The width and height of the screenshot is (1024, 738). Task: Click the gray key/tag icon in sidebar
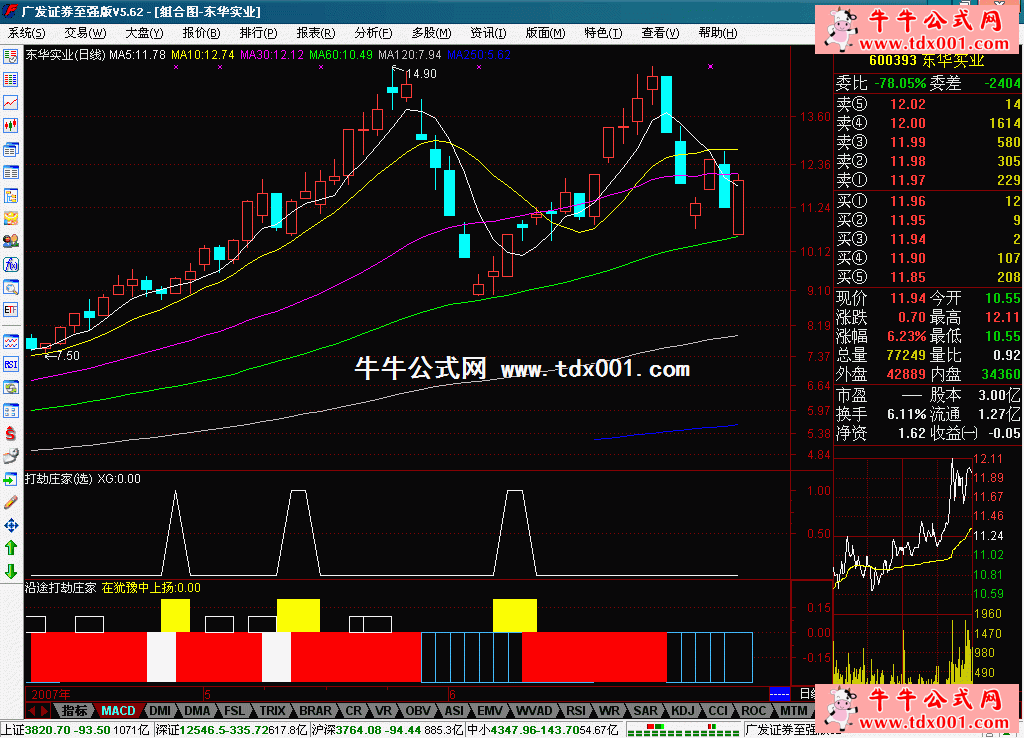[10, 457]
